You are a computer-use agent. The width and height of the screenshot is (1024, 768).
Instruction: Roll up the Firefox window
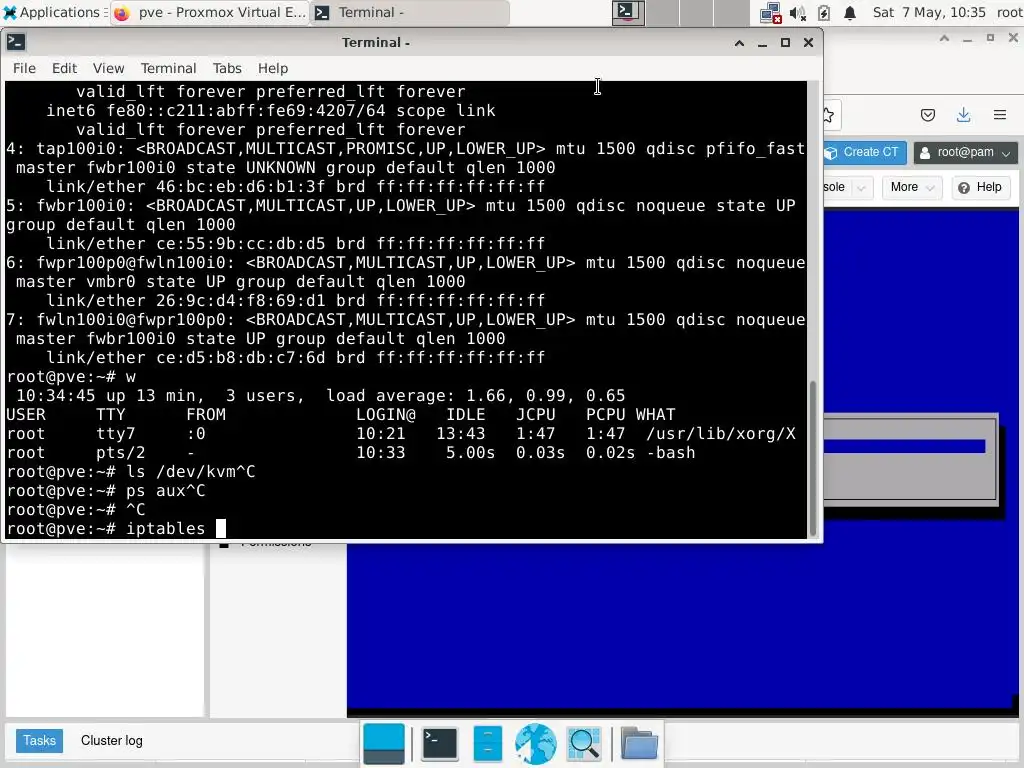[x=944, y=39]
